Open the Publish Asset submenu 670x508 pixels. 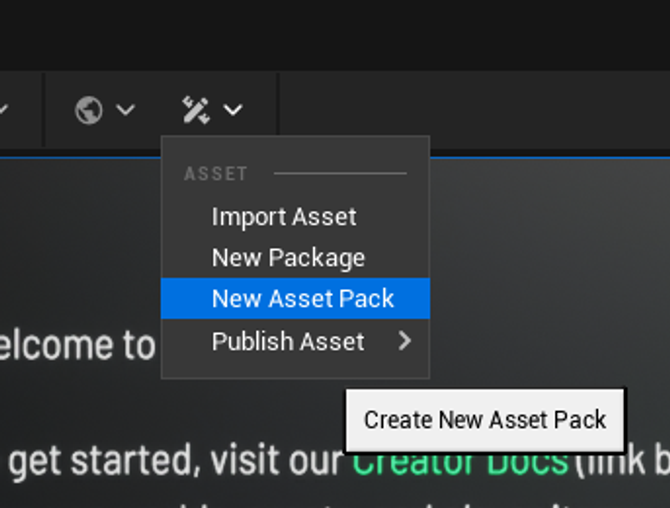pyautogui.click(x=288, y=342)
